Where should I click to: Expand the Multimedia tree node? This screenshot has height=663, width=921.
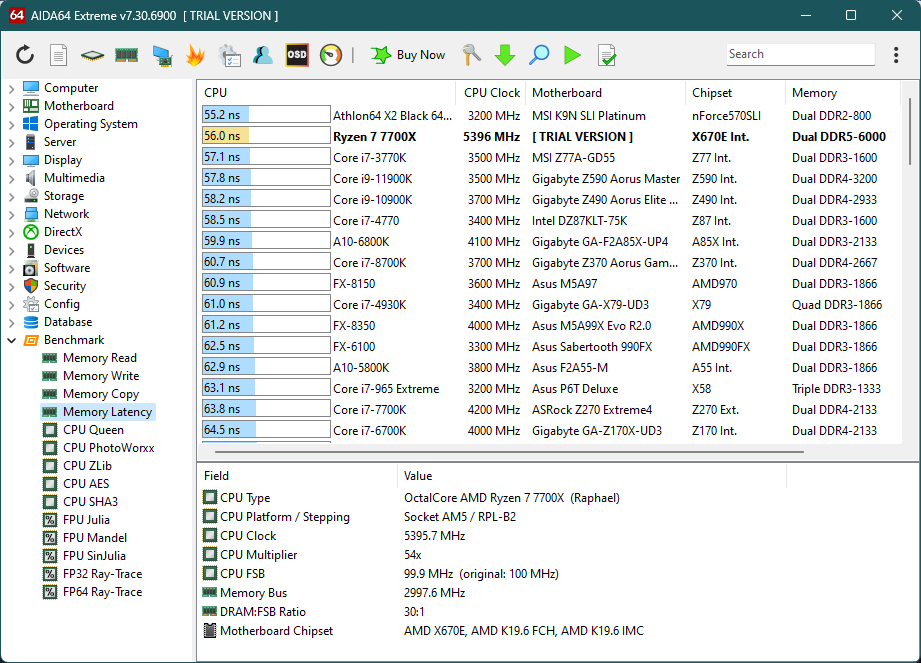(x=12, y=179)
